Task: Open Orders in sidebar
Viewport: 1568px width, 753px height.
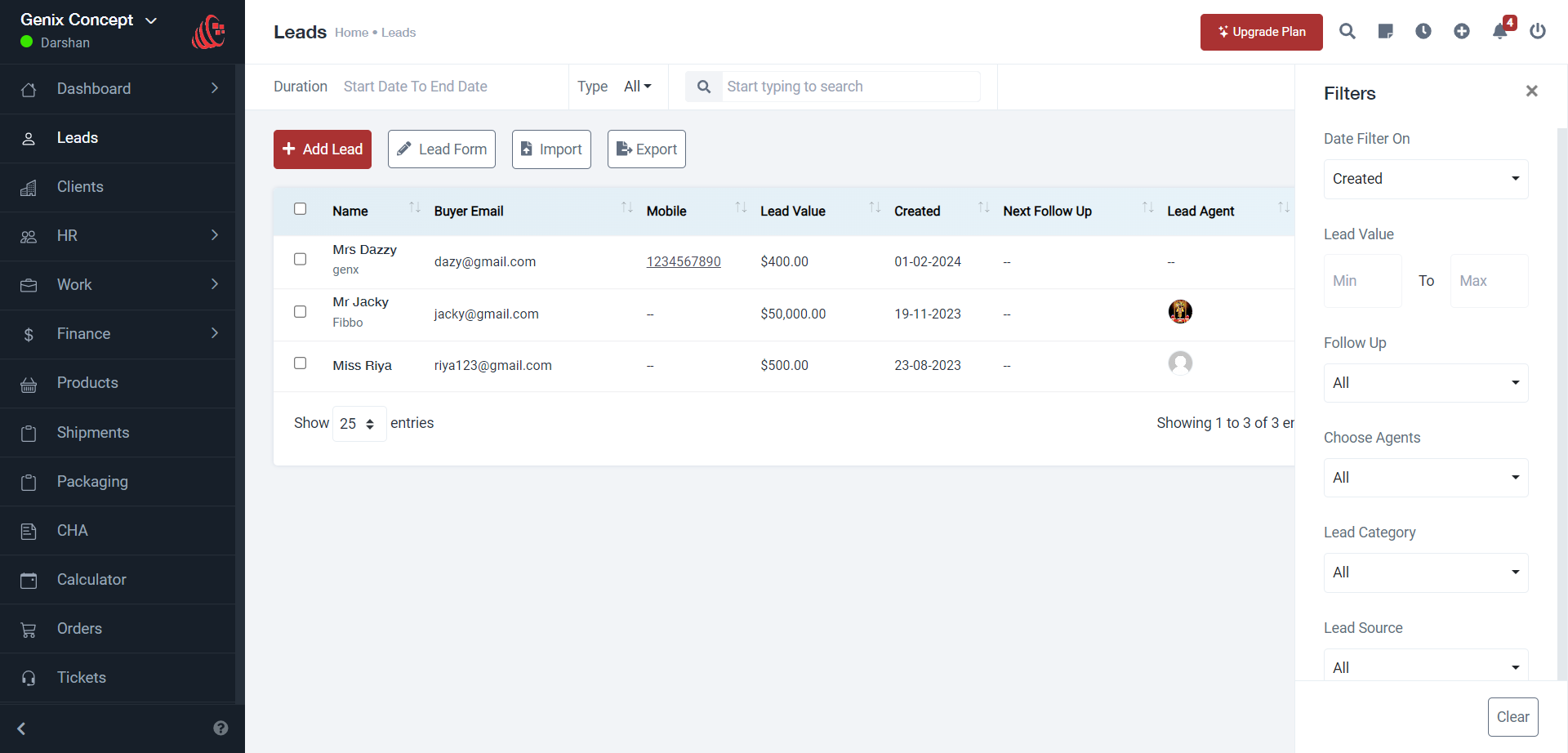Action: coord(118,629)
